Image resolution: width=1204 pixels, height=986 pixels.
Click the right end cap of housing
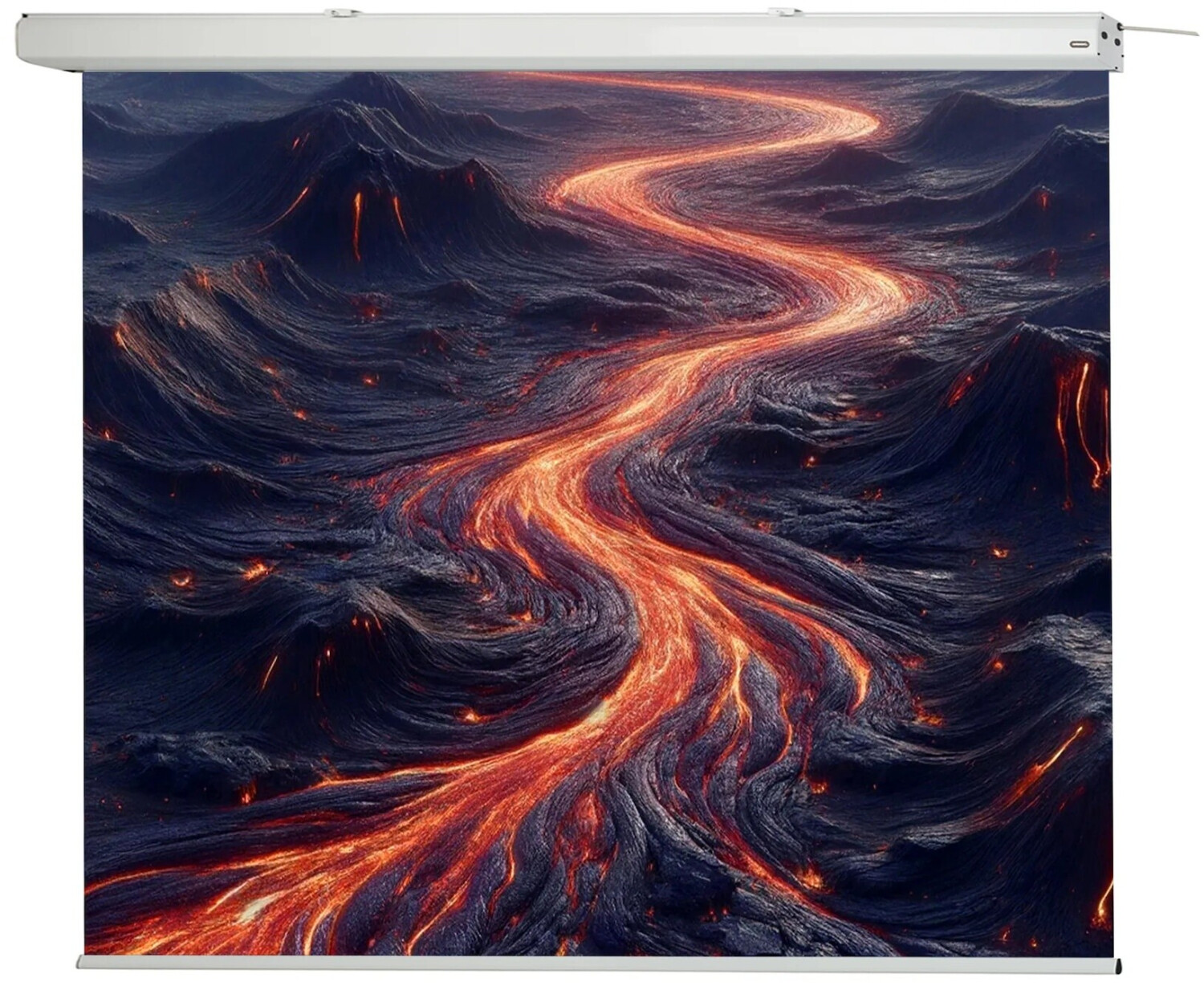1109,39
